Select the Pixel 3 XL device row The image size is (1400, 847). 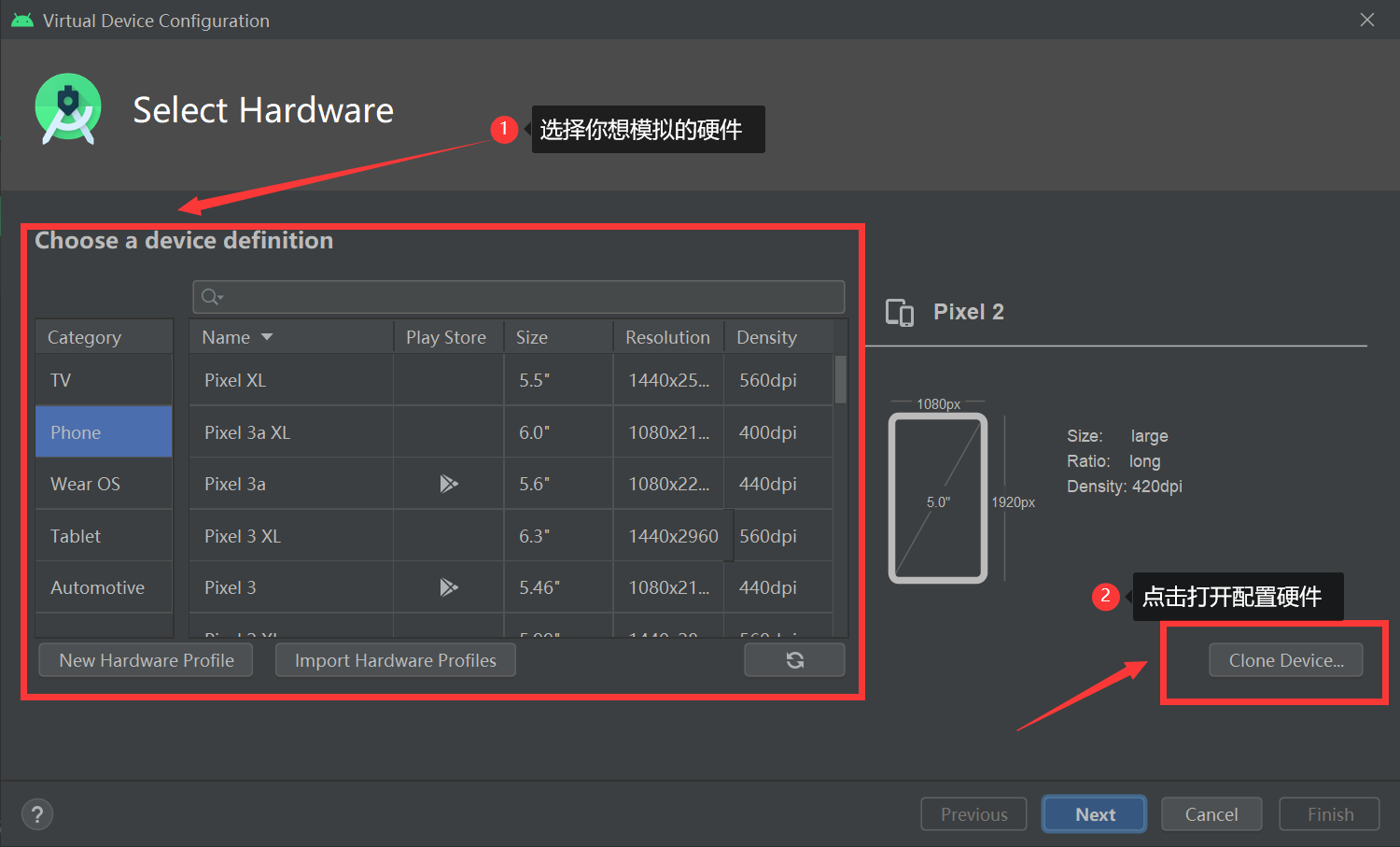pos(511,536)
